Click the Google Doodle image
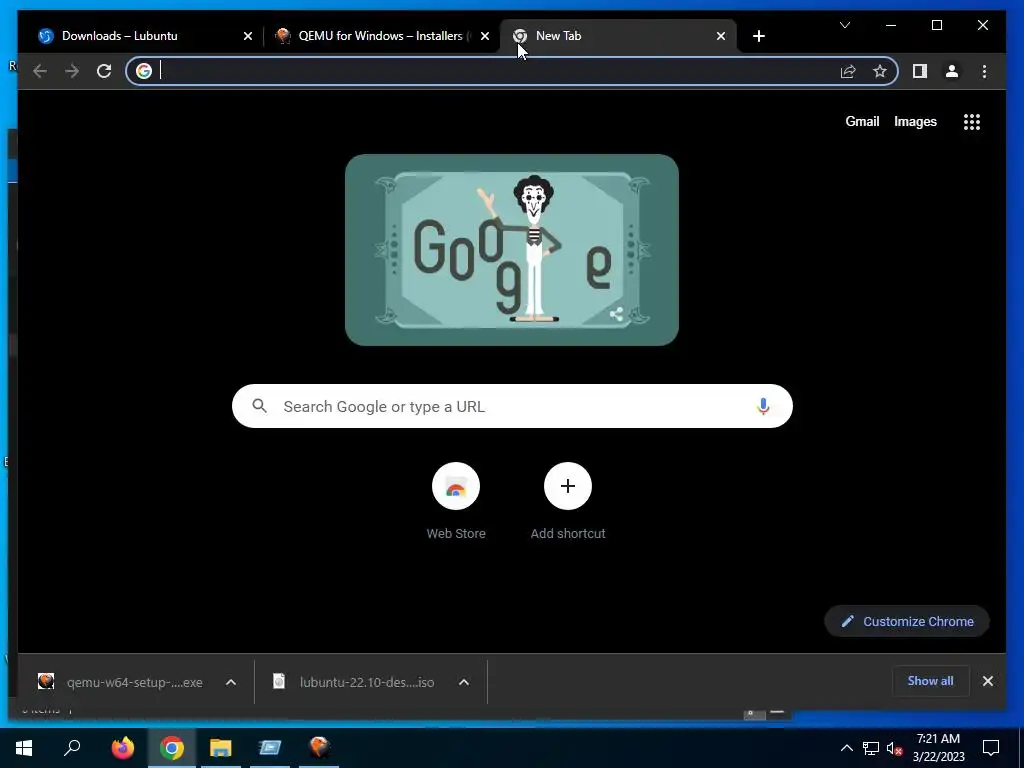 click(x=511, y=250)
